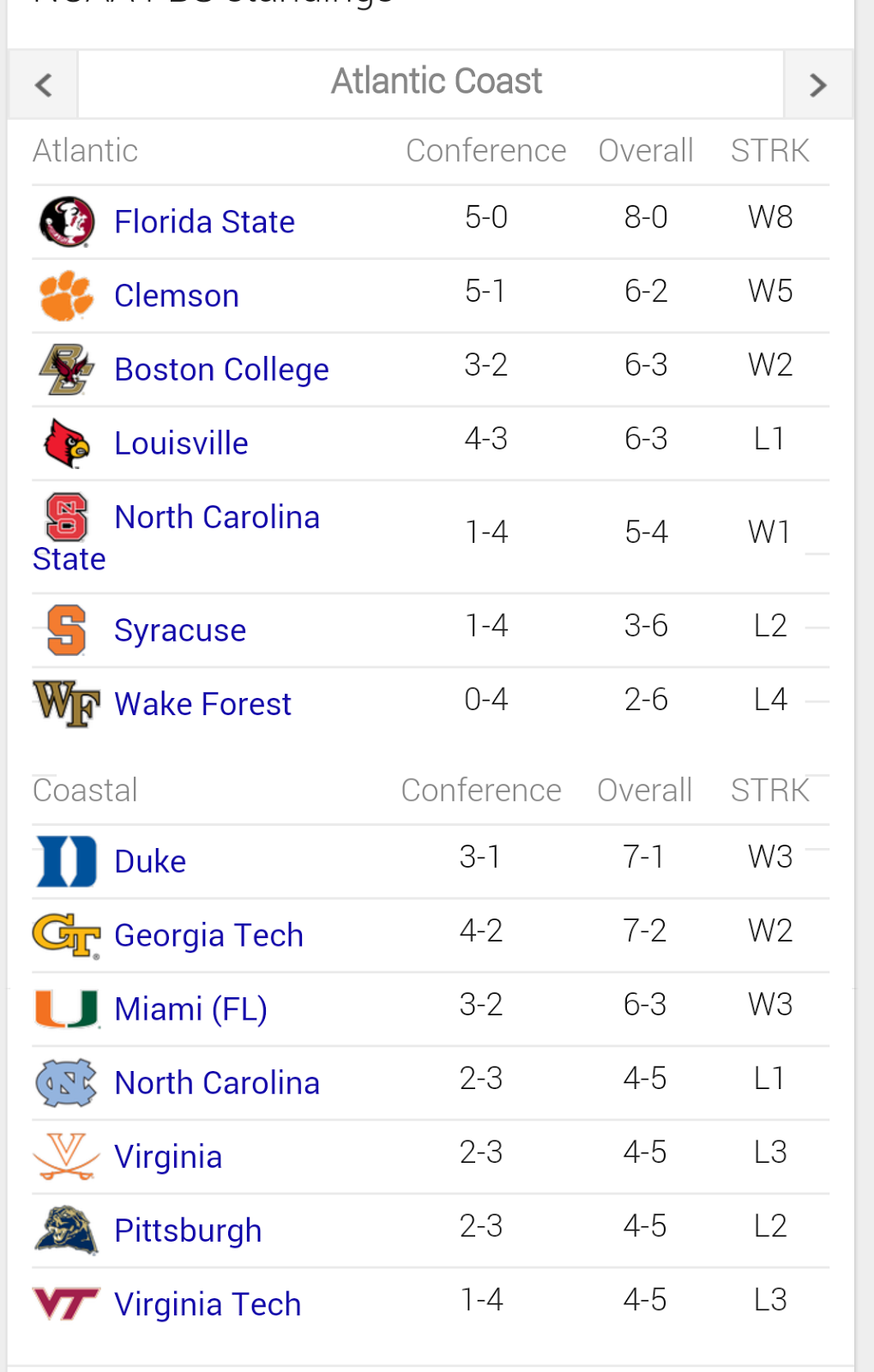This screenshot has width=874, height=1372.
Task: Click the North Carolina Tar Heels logo
Action: point(67,1083)
